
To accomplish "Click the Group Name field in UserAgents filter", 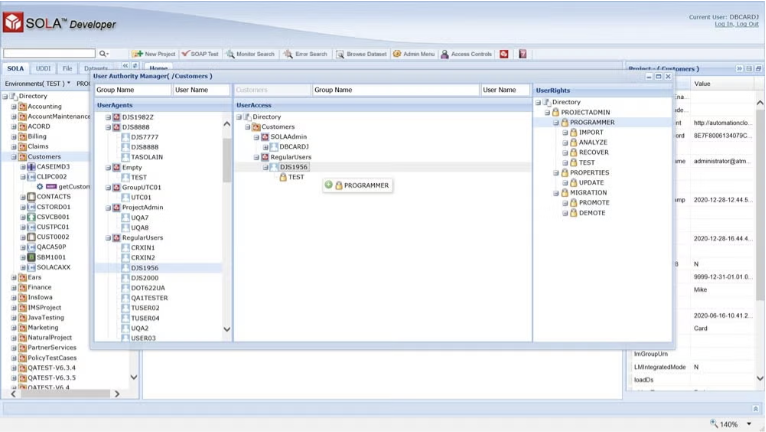I will [133, 90].
